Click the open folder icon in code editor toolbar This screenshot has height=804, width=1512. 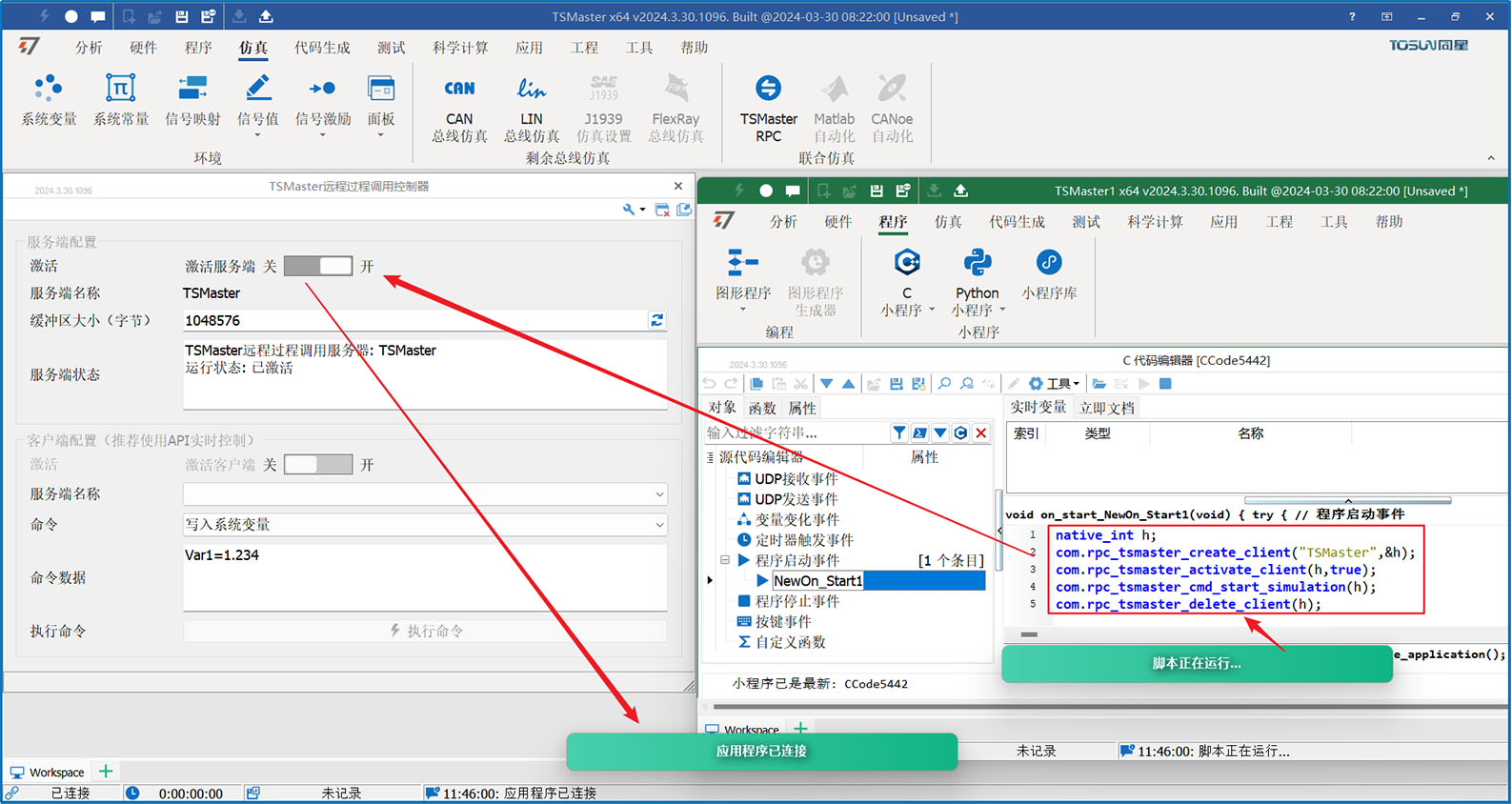1099,383
